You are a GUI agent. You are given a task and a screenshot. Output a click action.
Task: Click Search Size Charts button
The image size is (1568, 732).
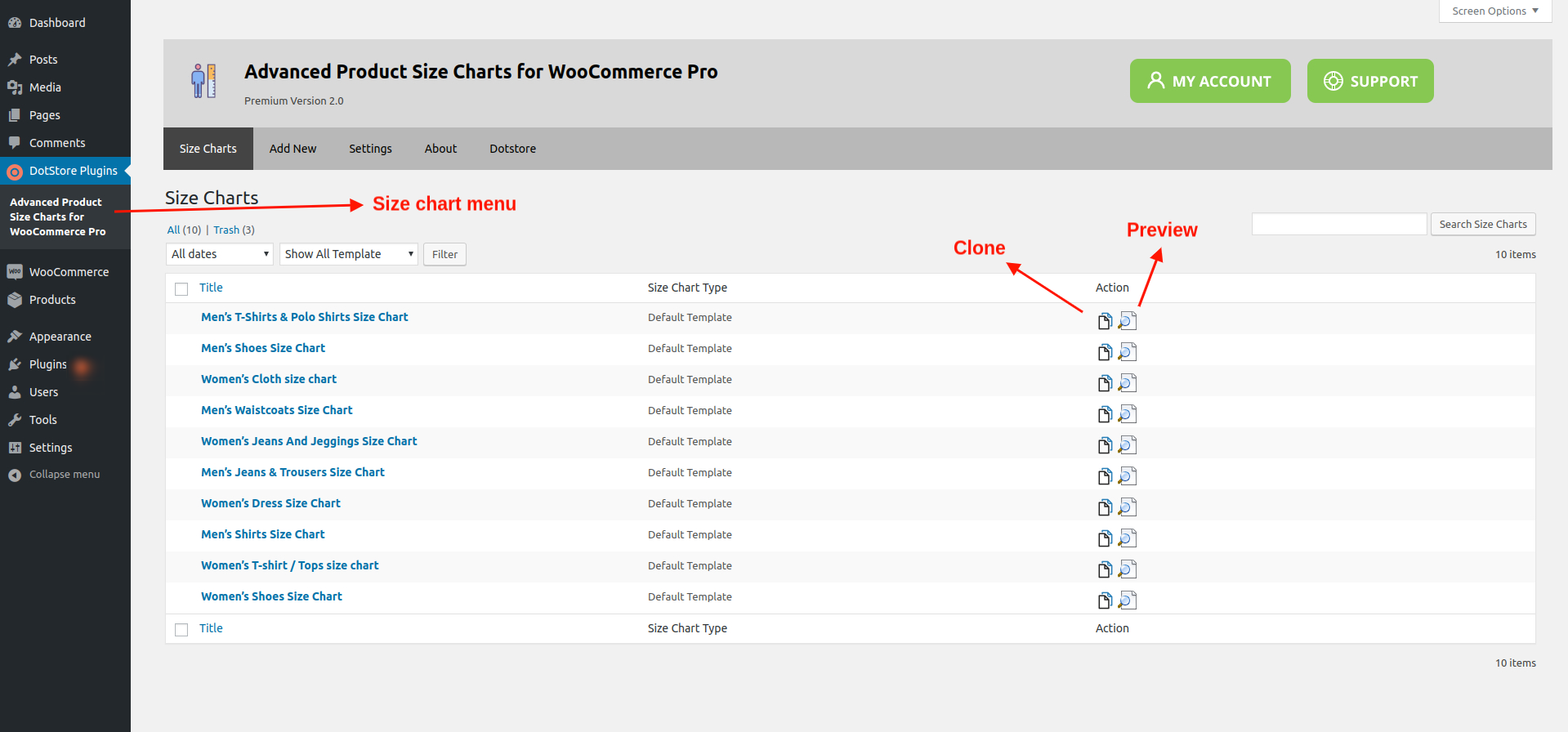[x=1483, y=224]
